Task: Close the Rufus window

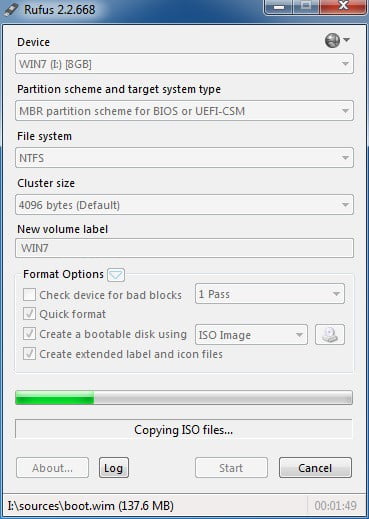Action: click(x=343, y=7)
